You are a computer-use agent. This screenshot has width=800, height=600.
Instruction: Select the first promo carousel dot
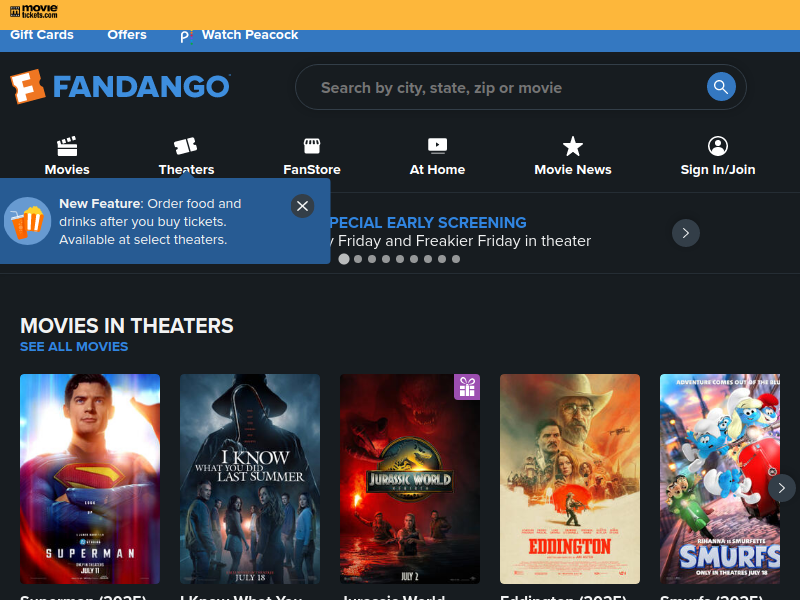(x=344, y=259)
